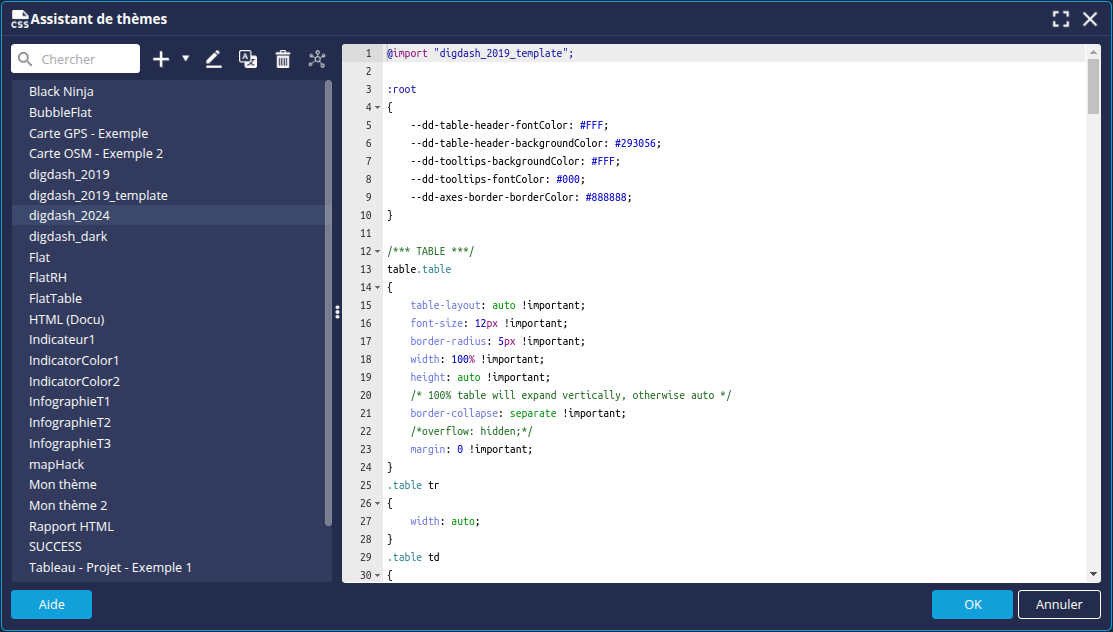Screen dimensions: 1113x632
Task: Click the Aide help button
Action: [51, 604]
